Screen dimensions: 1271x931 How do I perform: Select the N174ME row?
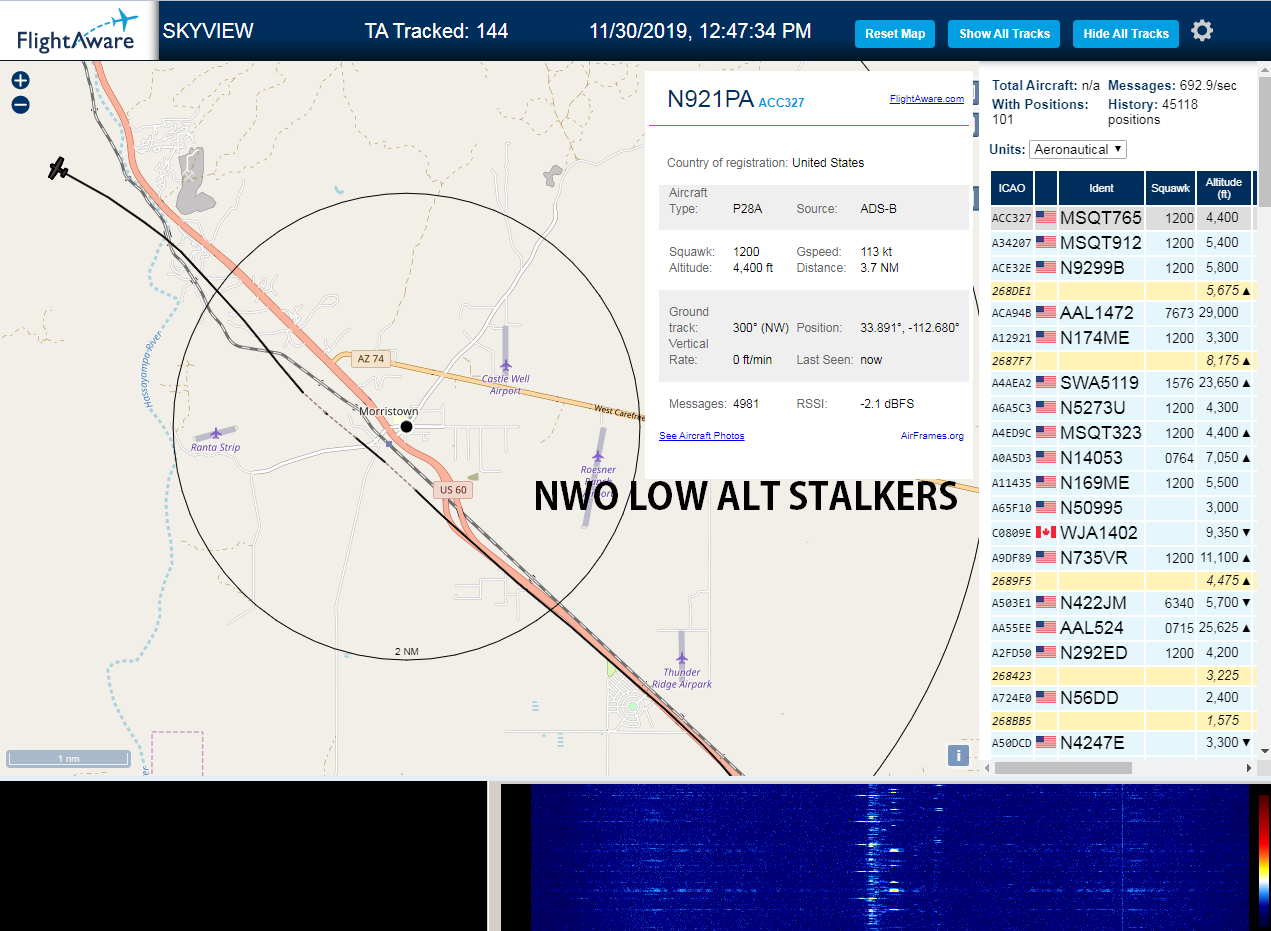(1123, 338)
